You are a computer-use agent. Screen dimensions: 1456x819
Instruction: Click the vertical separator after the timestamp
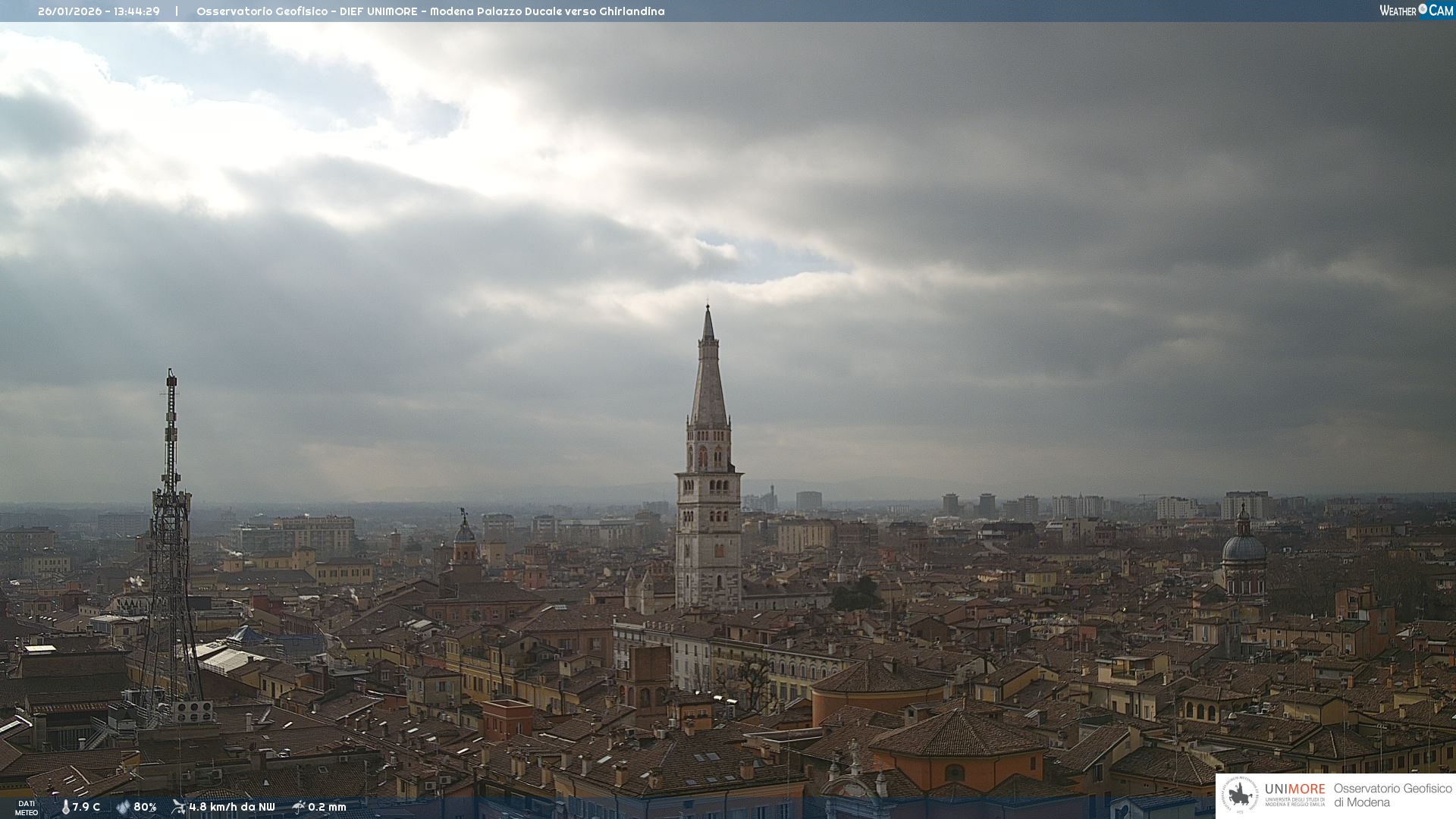click(177, 11)
